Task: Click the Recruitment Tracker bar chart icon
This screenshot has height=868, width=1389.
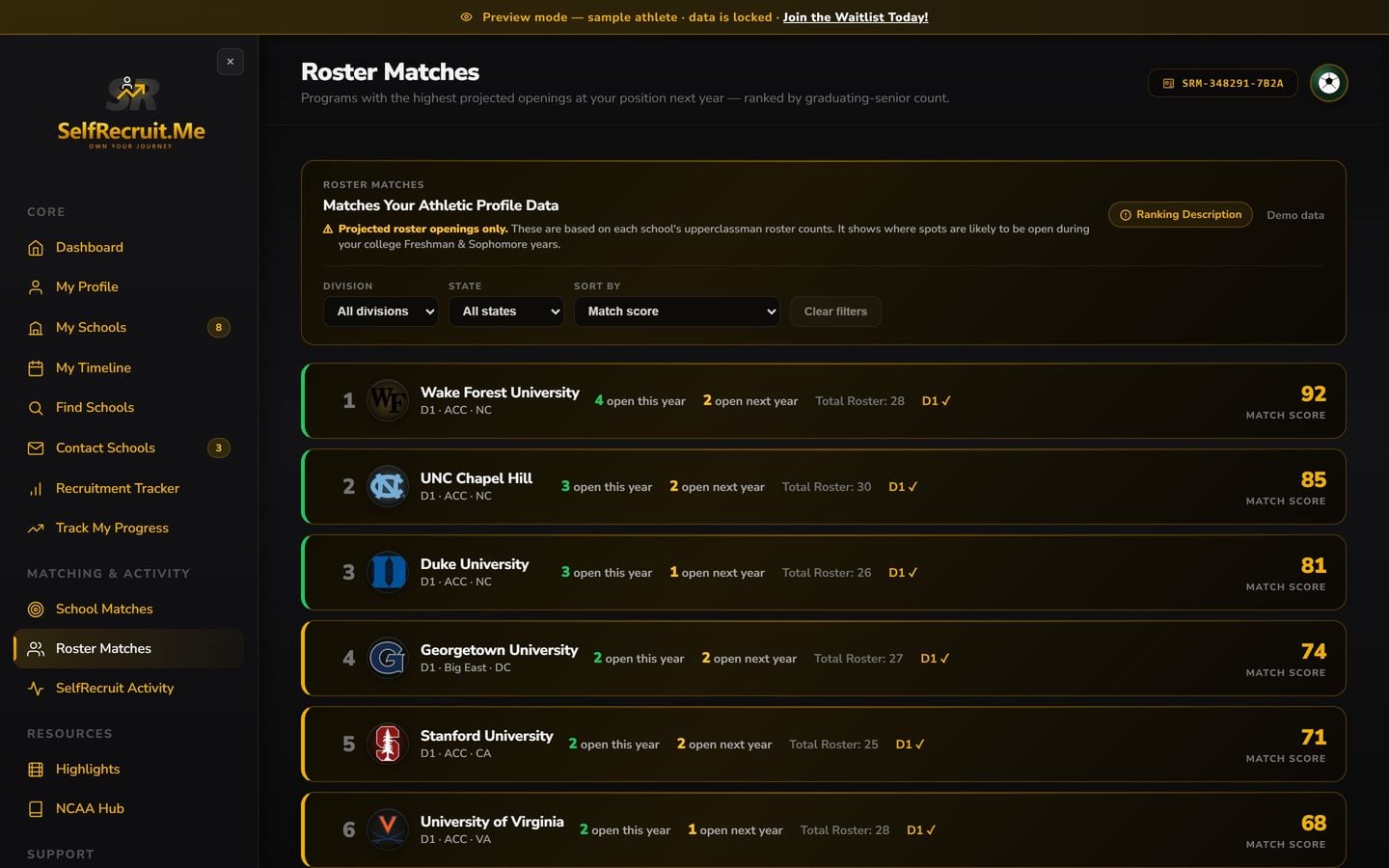Action: (36, 489)
